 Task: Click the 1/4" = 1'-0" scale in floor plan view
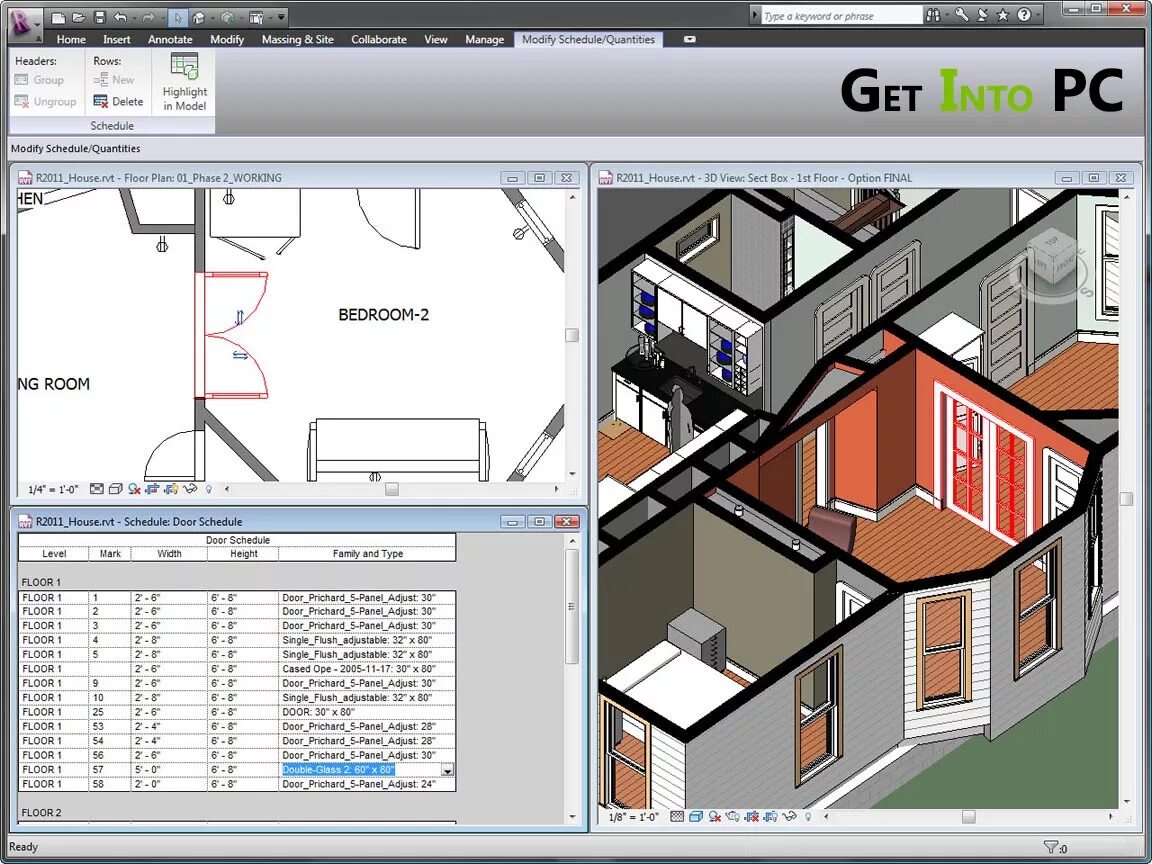tap(53, 489)
